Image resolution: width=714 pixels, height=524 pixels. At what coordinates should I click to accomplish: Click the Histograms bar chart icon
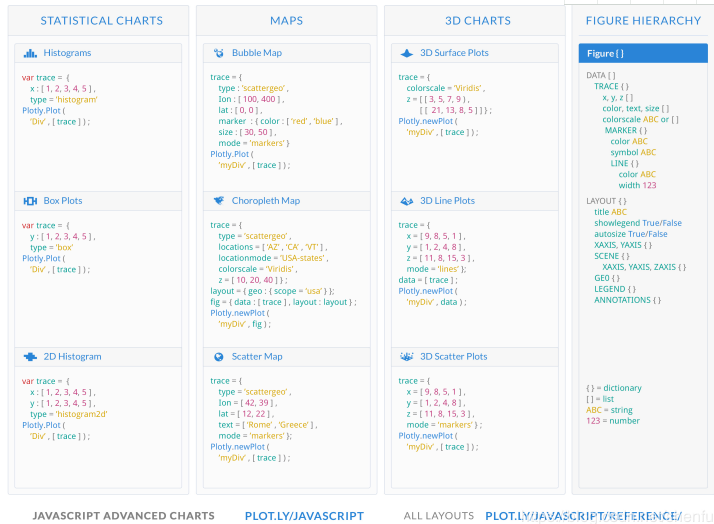(x=30, y=53)
